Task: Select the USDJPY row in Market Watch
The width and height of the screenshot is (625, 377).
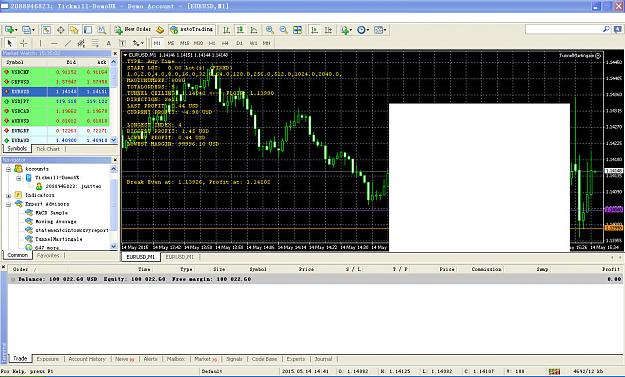Action: pyautogui.click(x=56, y=101)
